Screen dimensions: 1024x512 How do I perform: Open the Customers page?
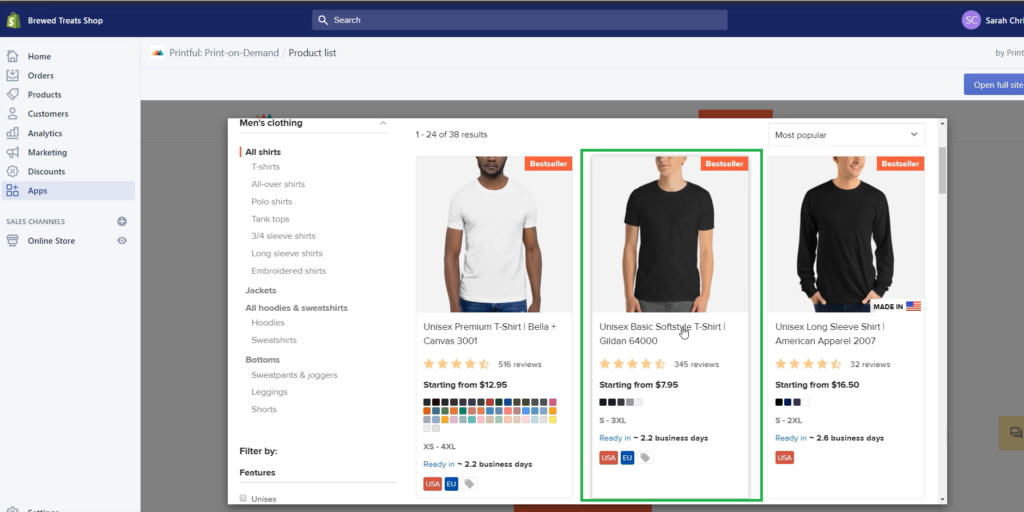pos(48,114)
